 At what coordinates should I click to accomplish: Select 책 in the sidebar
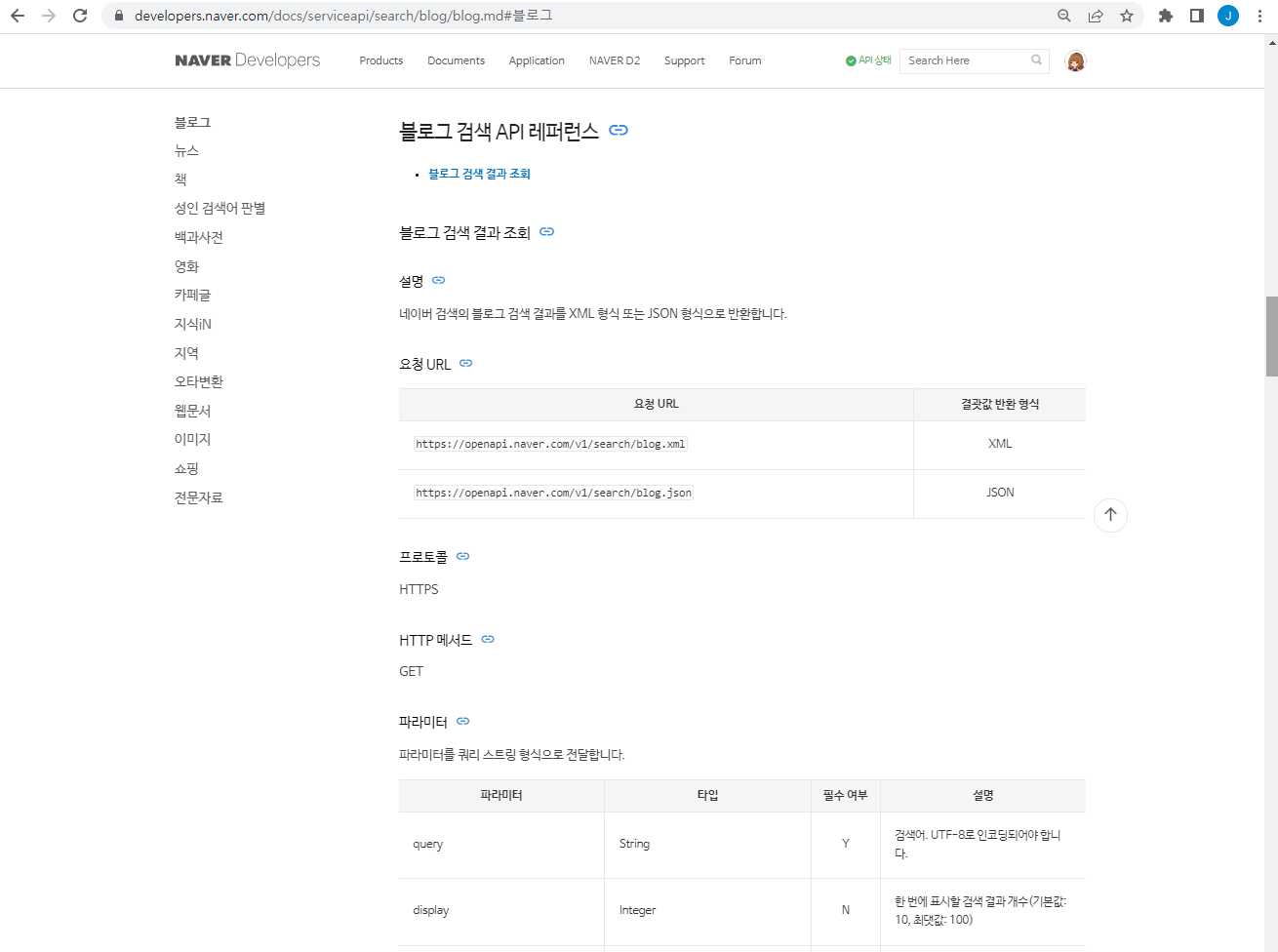[x=180, y=179]
